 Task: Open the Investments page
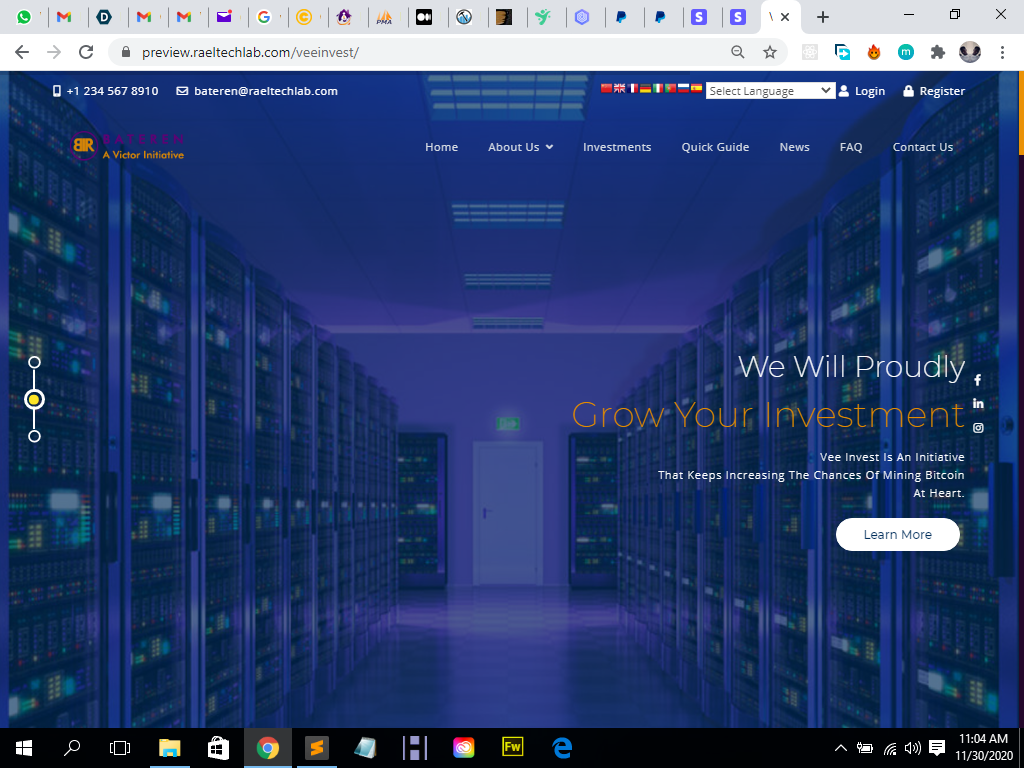tap(617, 147)
